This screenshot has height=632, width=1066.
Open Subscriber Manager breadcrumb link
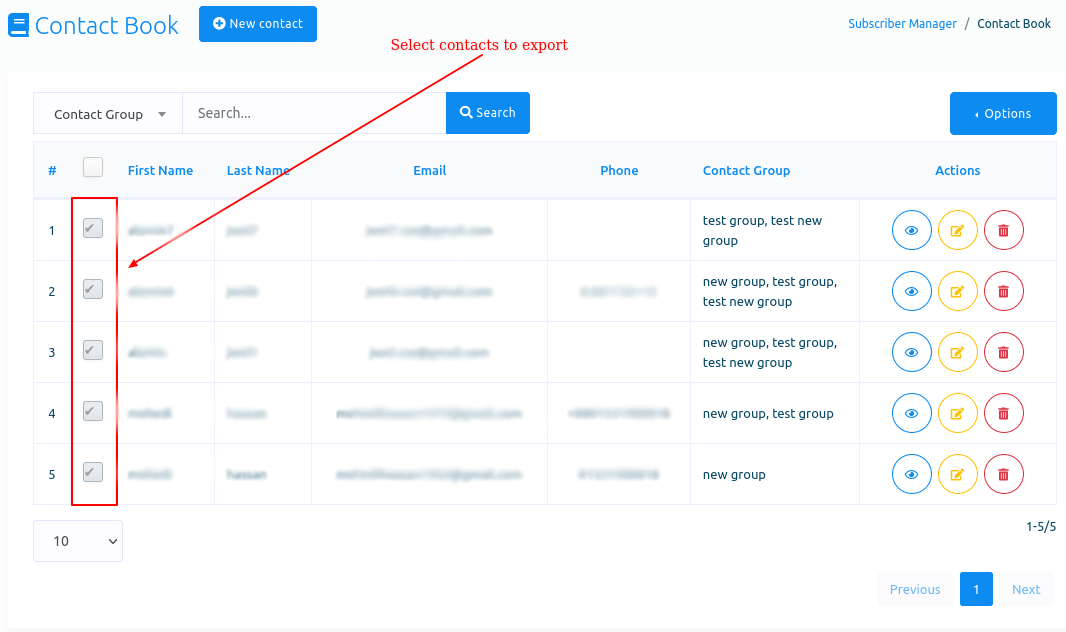[902, 24]
